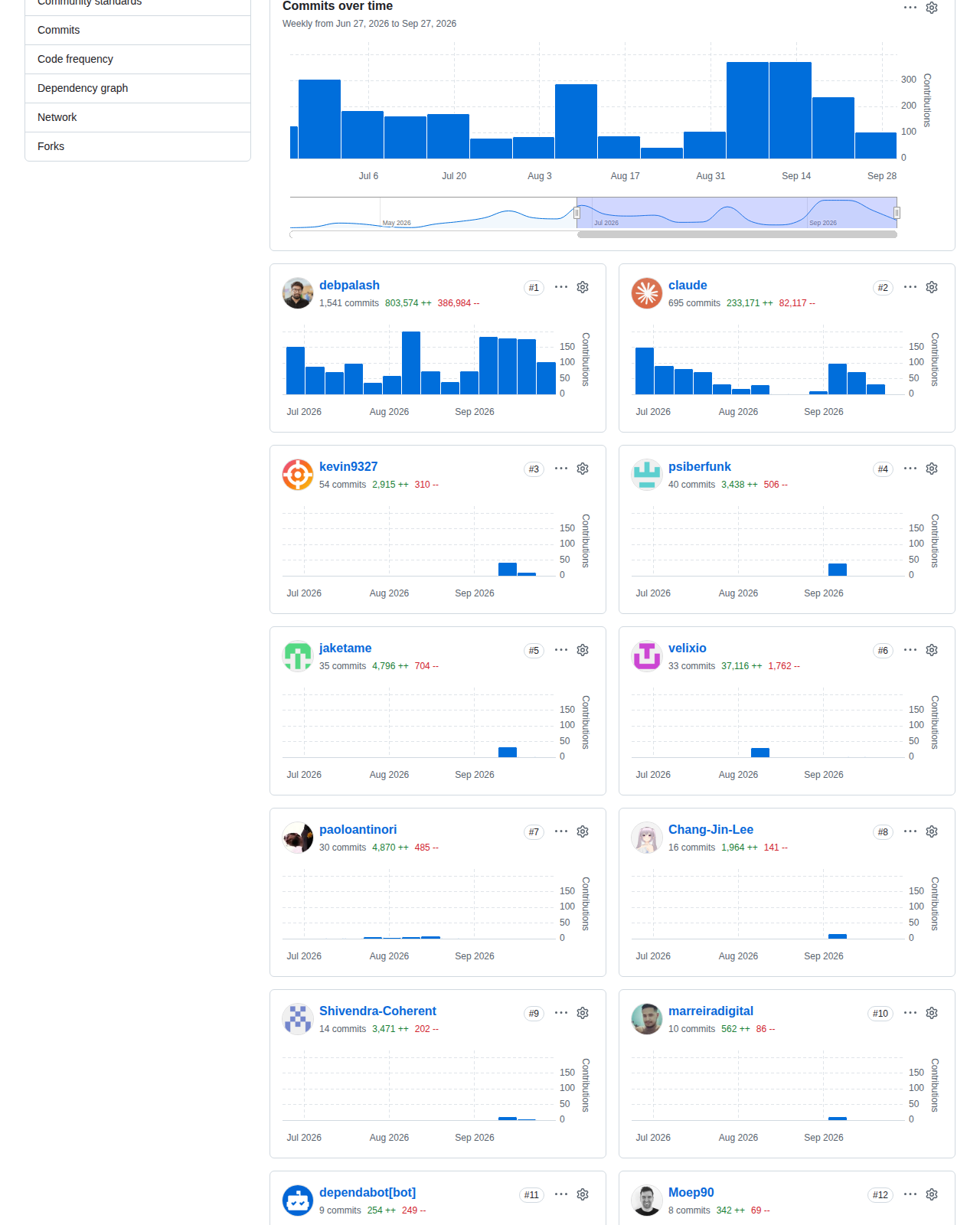Expand three-dot menu on marreiradigital card

point(910,1013)
